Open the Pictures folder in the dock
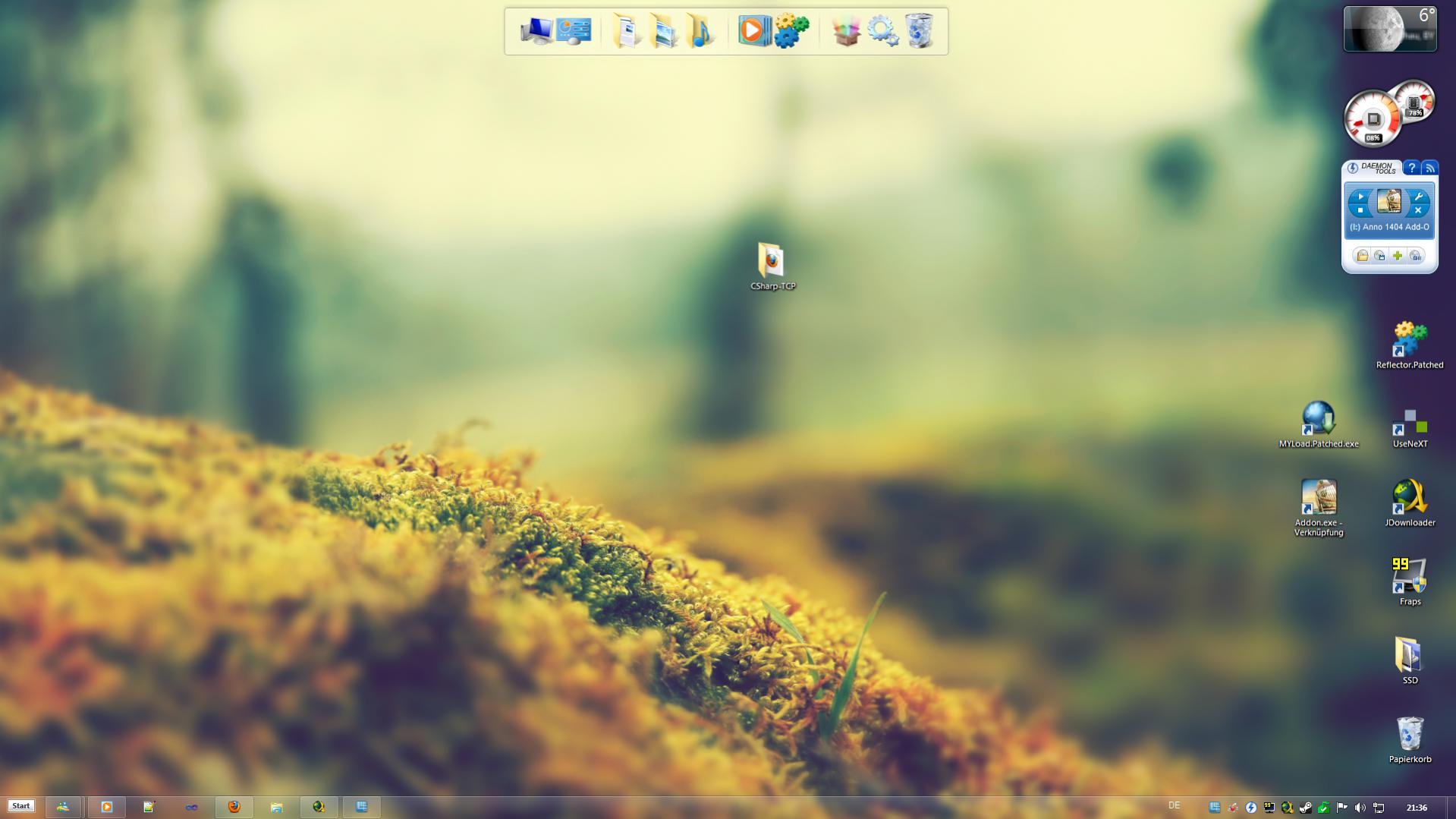1456x819 pixels. click(662, 31)
